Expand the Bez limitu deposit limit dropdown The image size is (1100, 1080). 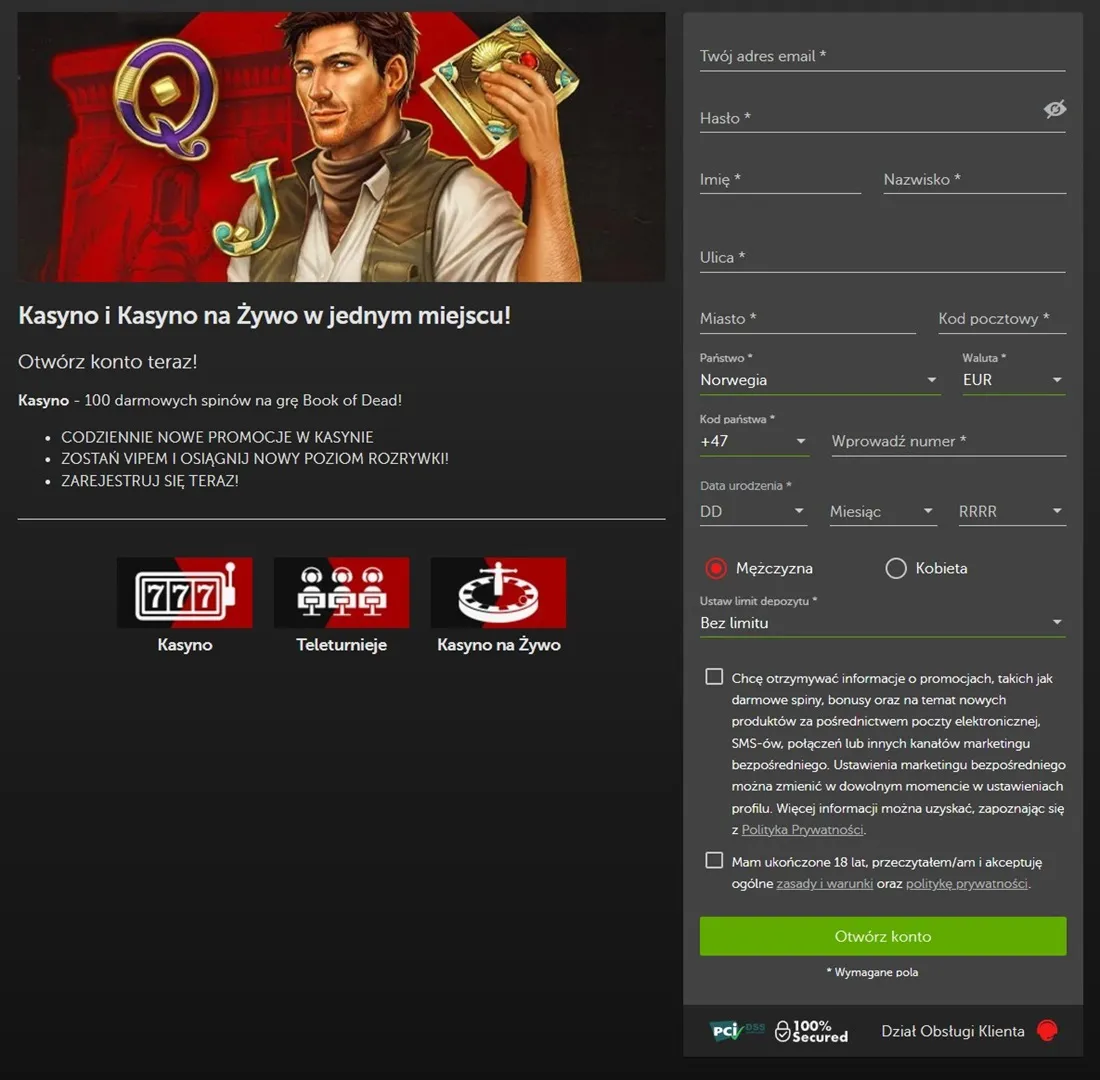click(x=883, y=623)
